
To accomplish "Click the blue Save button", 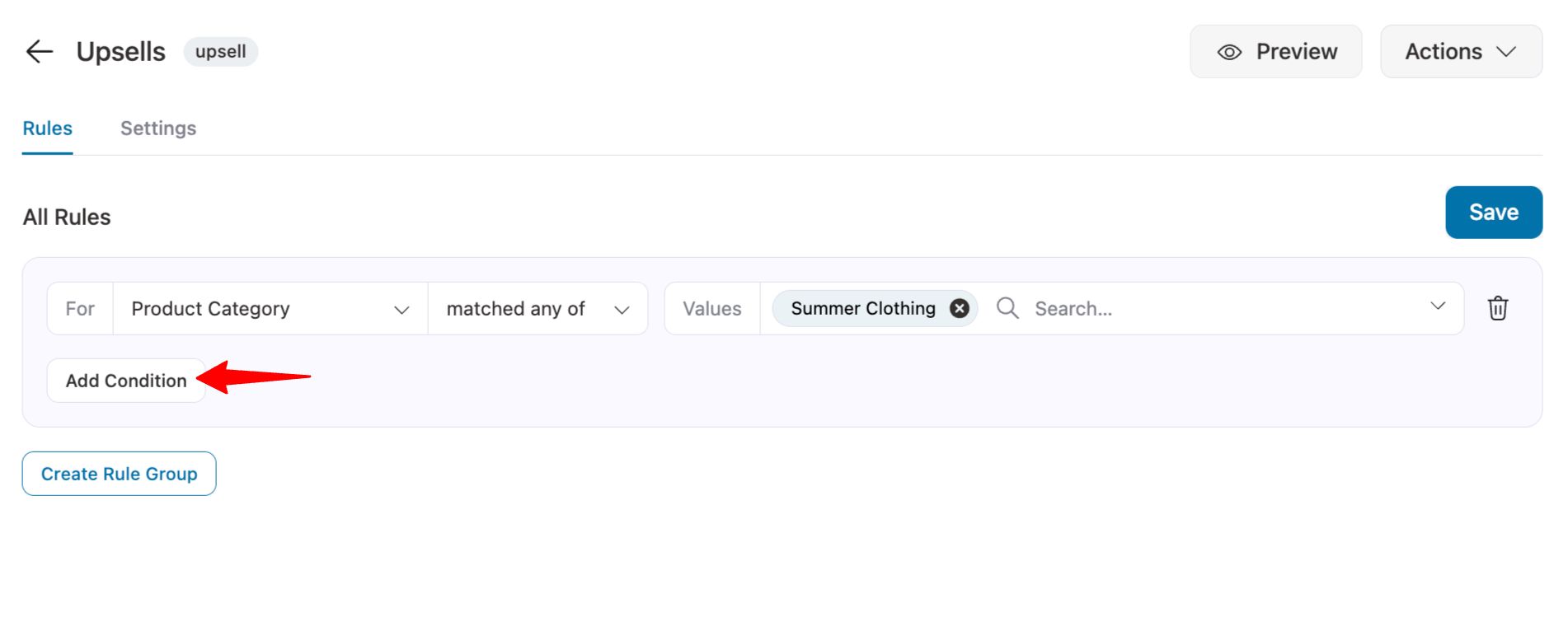I will [1493, 213].
